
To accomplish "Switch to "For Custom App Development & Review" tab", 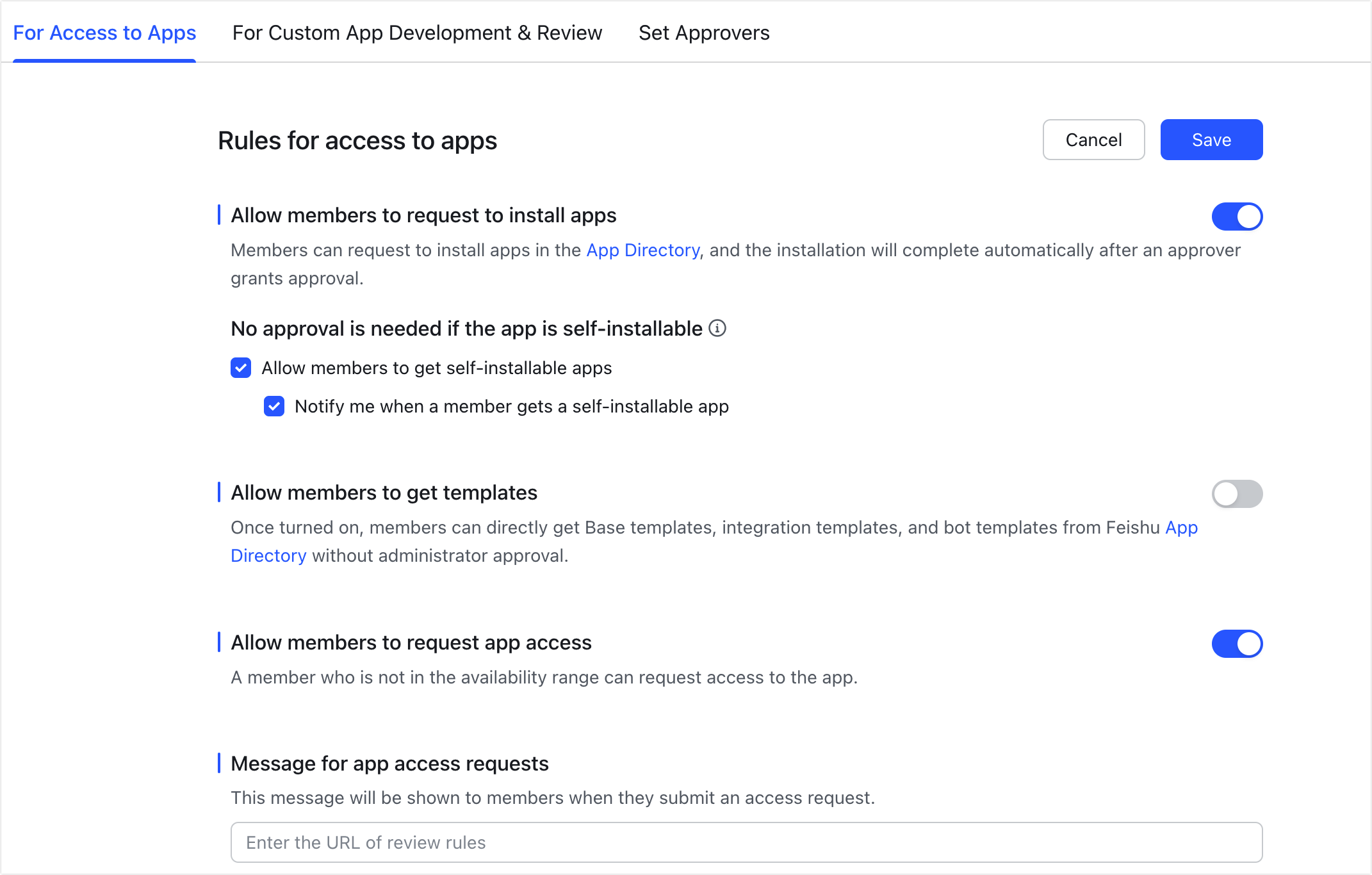I will click(418, 33).
